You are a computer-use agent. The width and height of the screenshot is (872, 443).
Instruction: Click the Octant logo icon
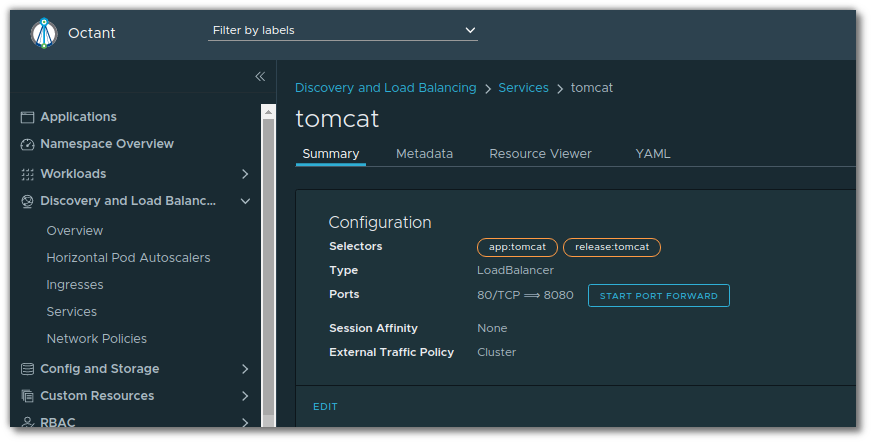[44, 33]
